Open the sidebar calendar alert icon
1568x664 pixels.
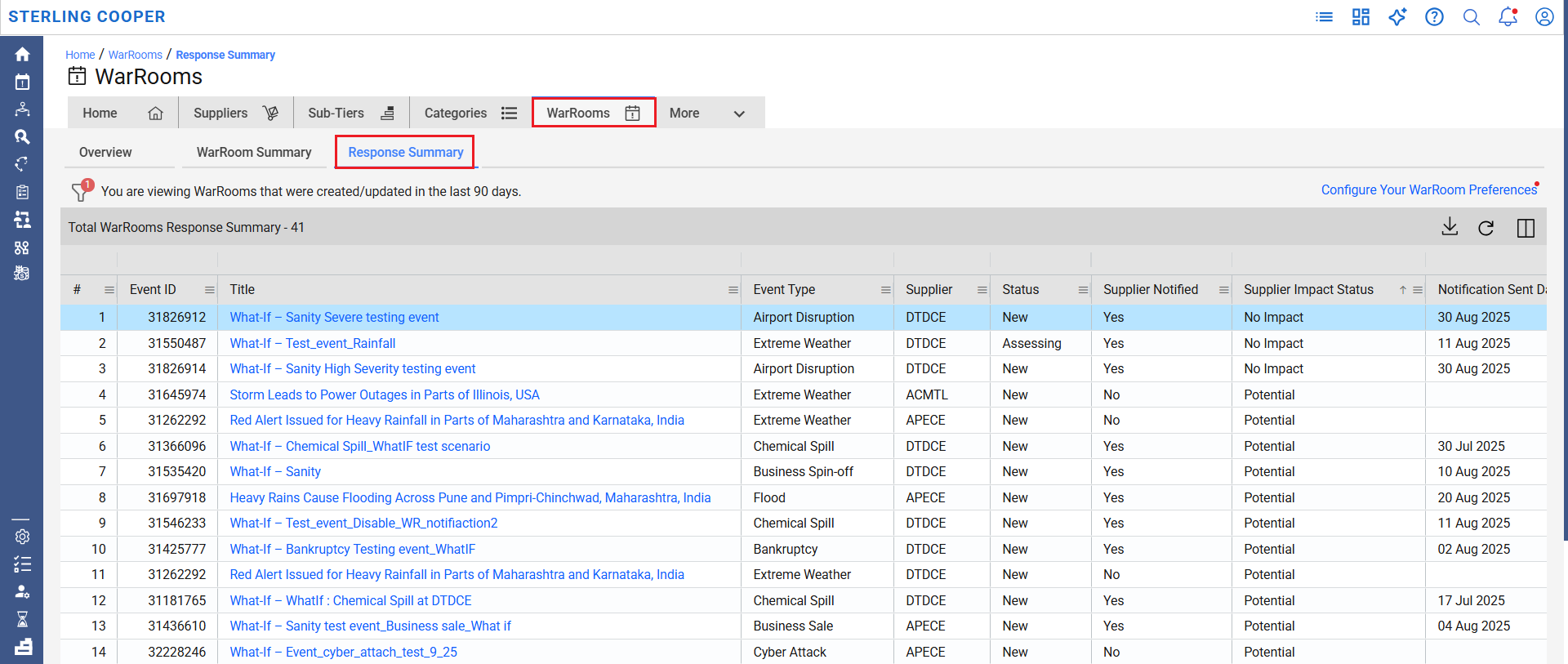coord(22,82)
